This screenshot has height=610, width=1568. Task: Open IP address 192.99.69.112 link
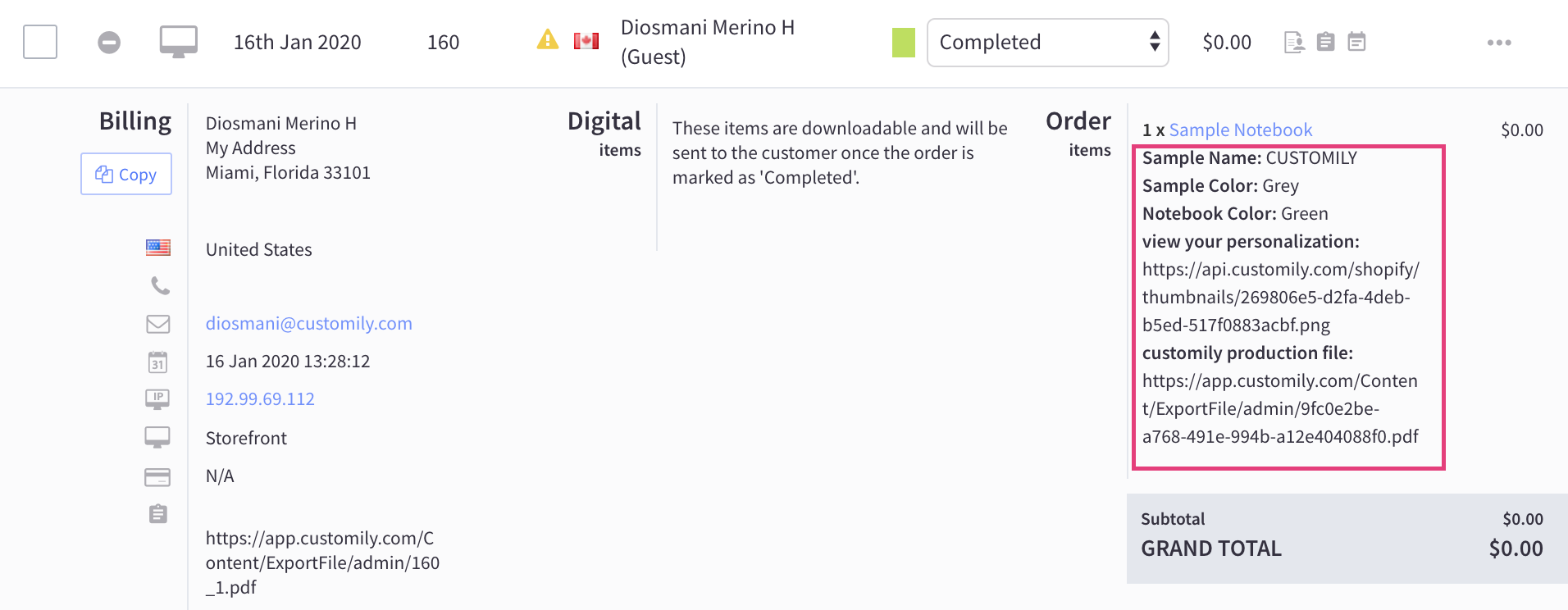[x=260, y=398]
